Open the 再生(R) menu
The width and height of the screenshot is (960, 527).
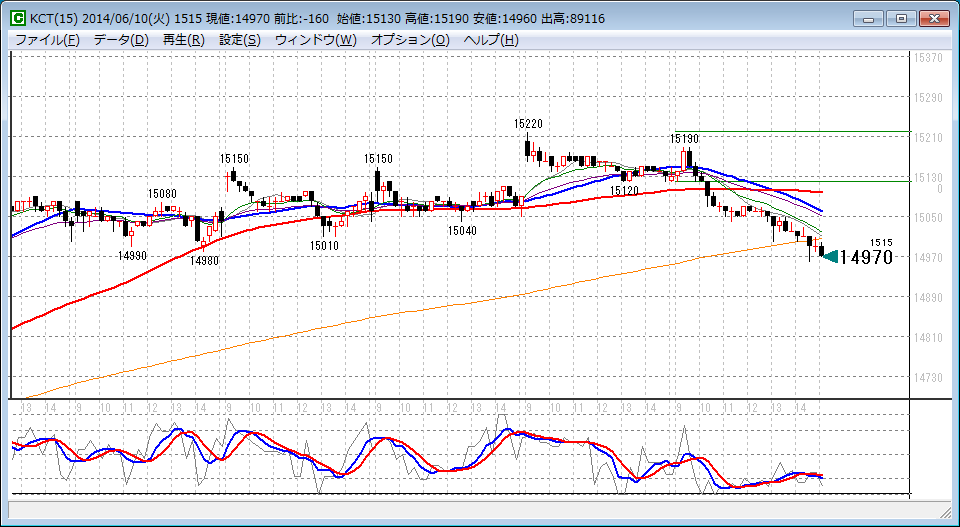(183, 40)
